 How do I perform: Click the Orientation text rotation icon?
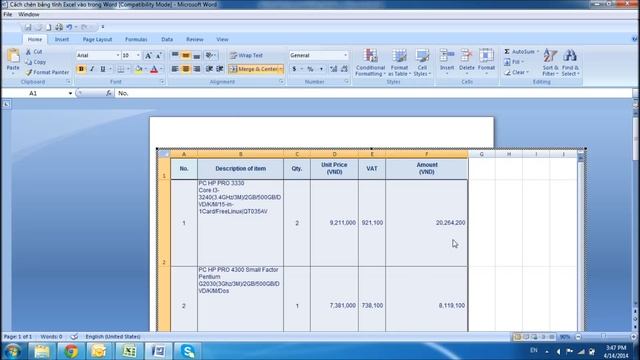pyautogui.click(x=209, y=55)
